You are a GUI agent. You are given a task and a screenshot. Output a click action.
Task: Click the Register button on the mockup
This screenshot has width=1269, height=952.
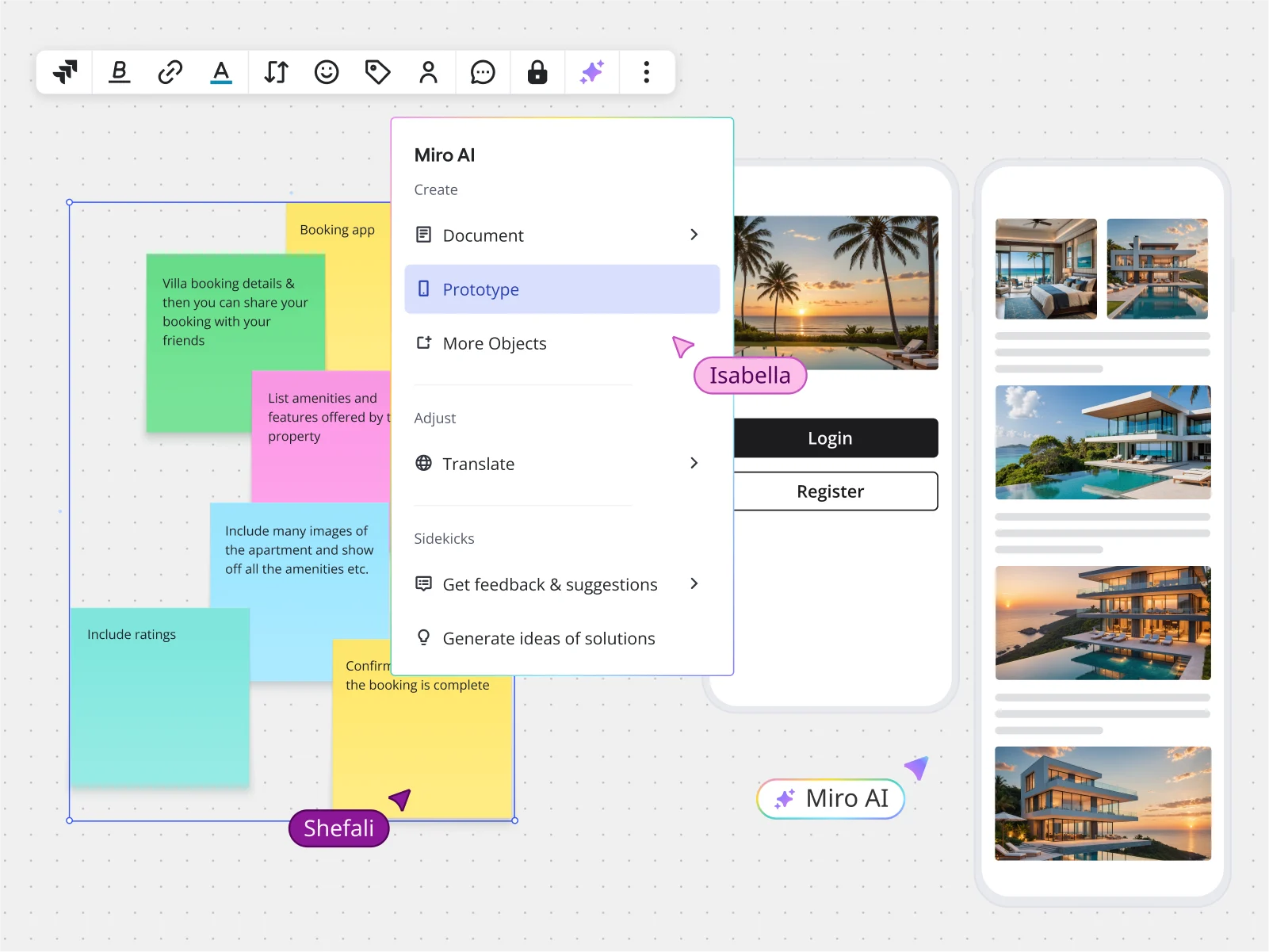(x=830, y=491)
